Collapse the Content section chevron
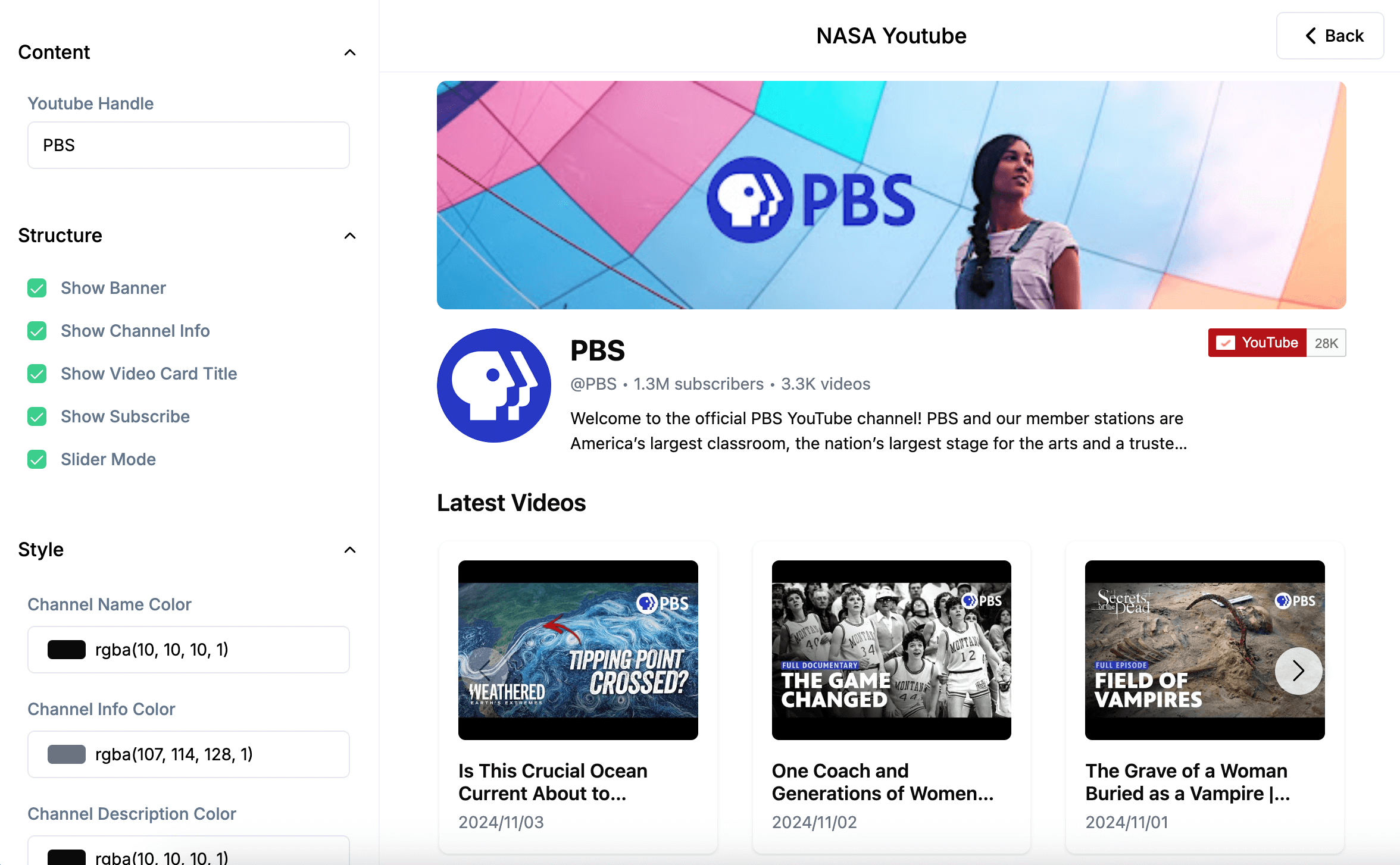The height and width of the screenshot is (865, 1400). (x=350, y=52)
